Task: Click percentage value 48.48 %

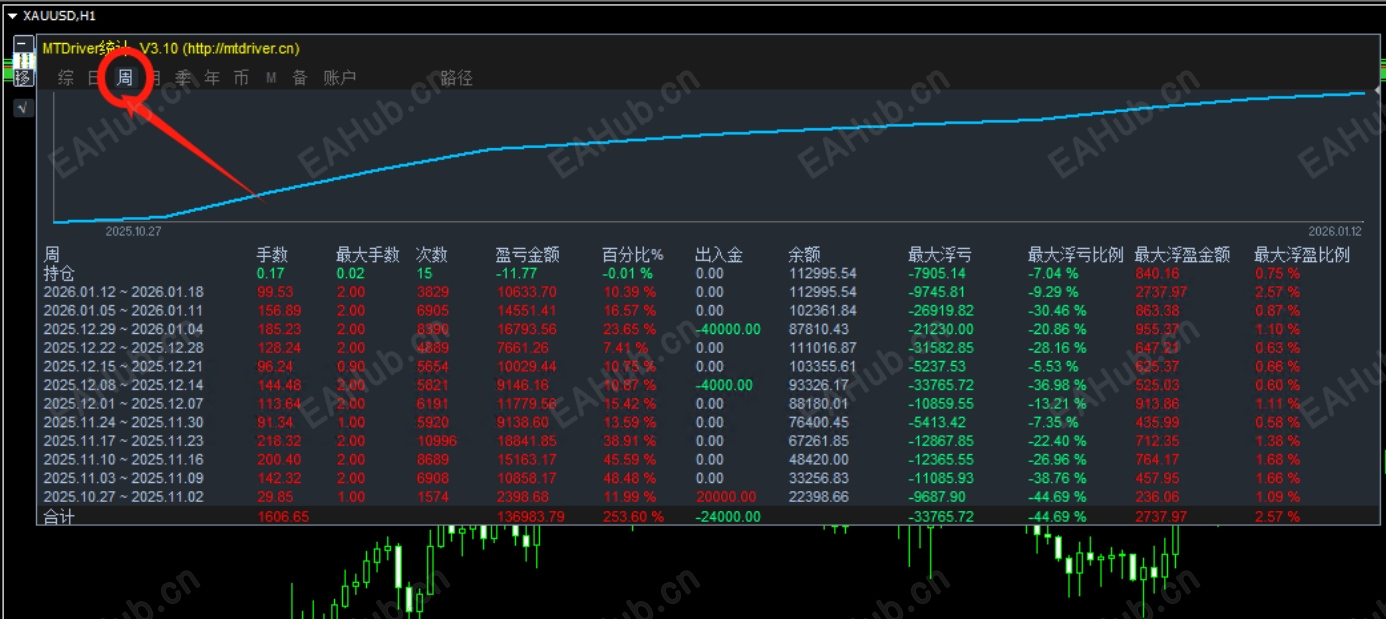Action: [x=628, y=478]
